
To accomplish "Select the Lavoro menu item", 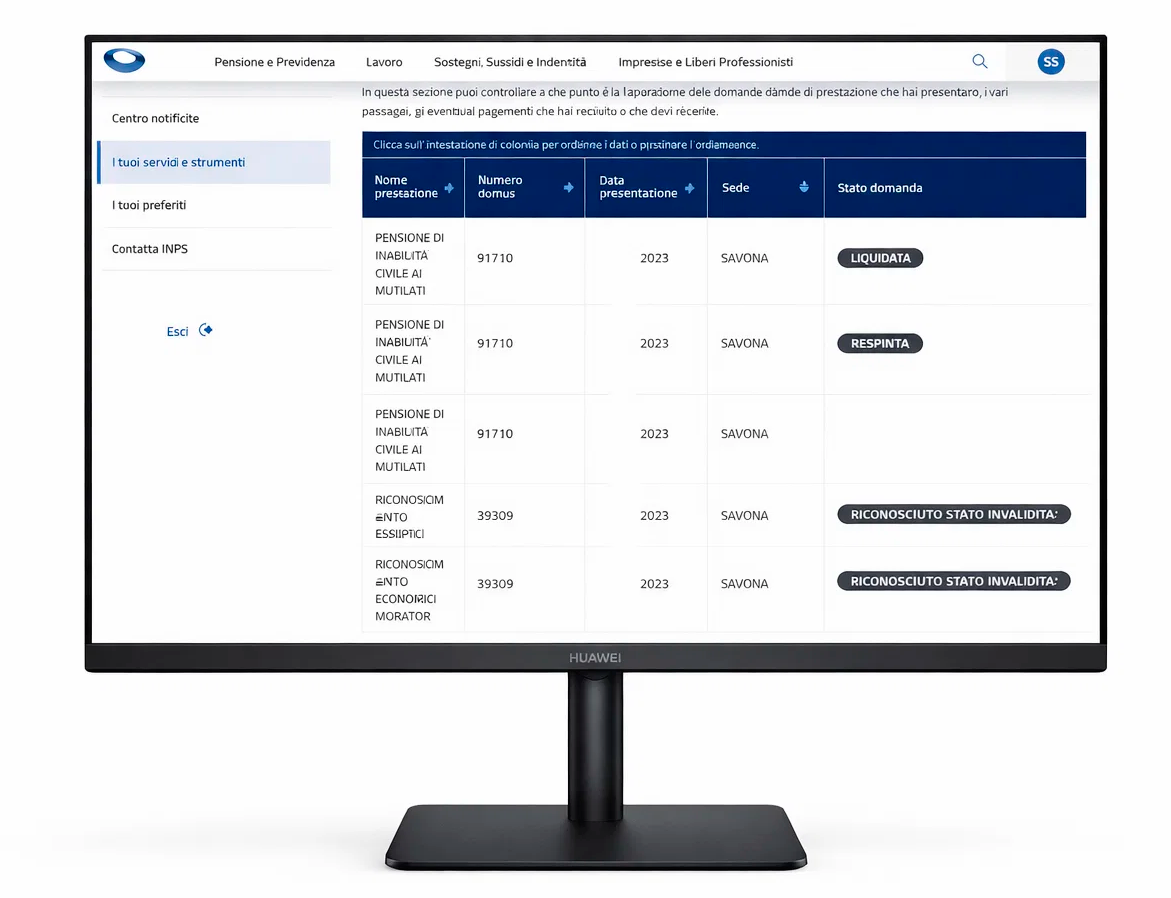I will [384, 62].
